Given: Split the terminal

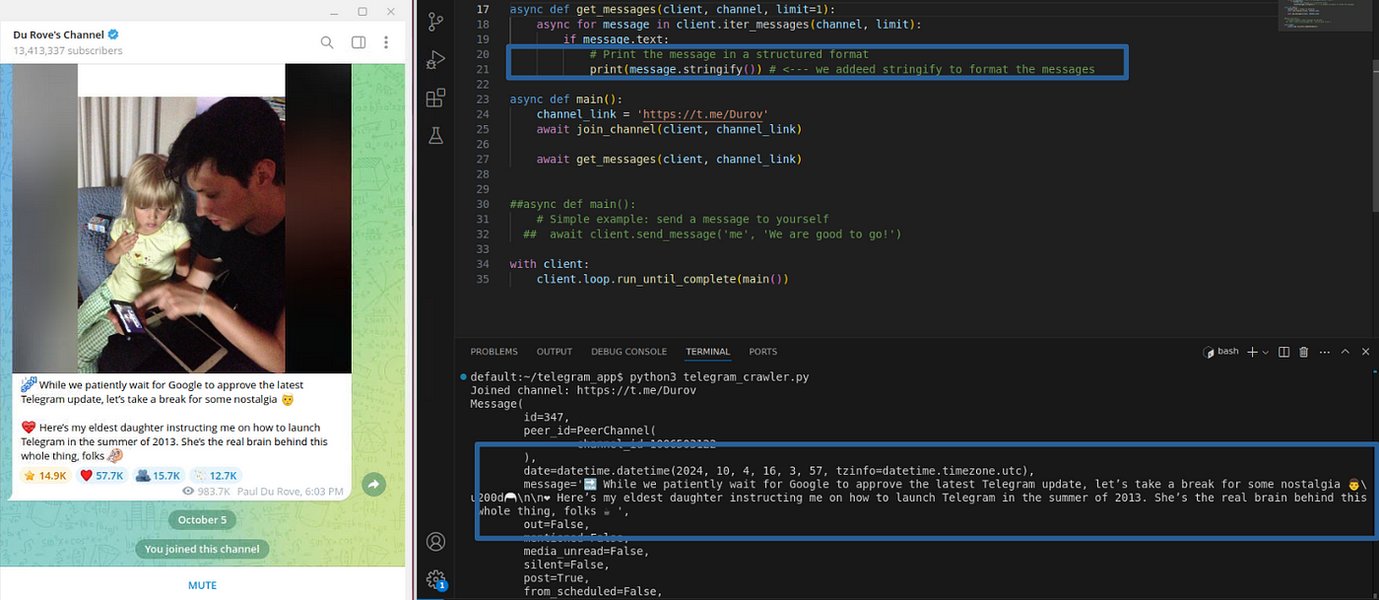Looking at the screenshot, I should point(1284,352).
